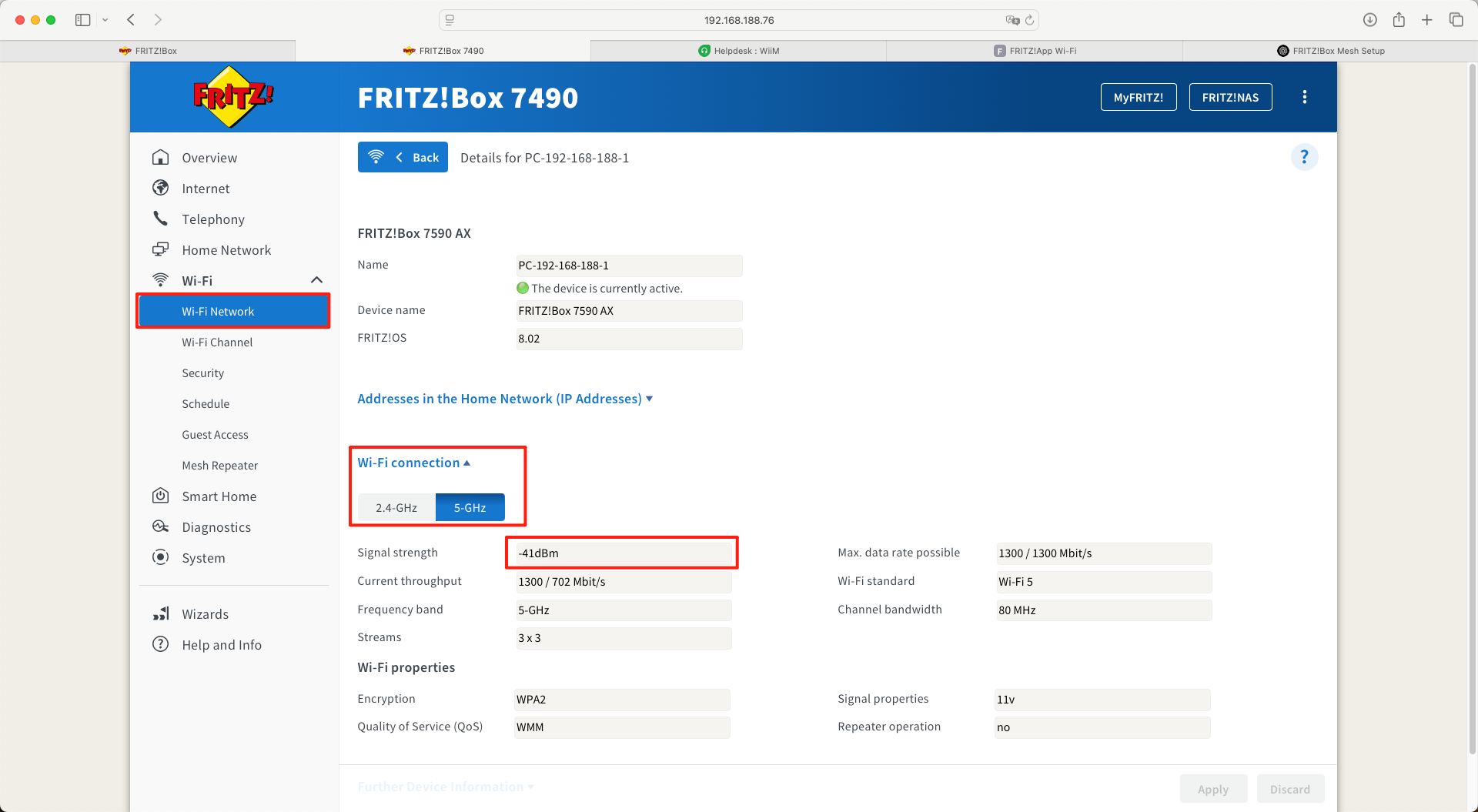Click the Wi-Fi signal icon in sidebar
1478x812 pixels.
click(160, 280)
